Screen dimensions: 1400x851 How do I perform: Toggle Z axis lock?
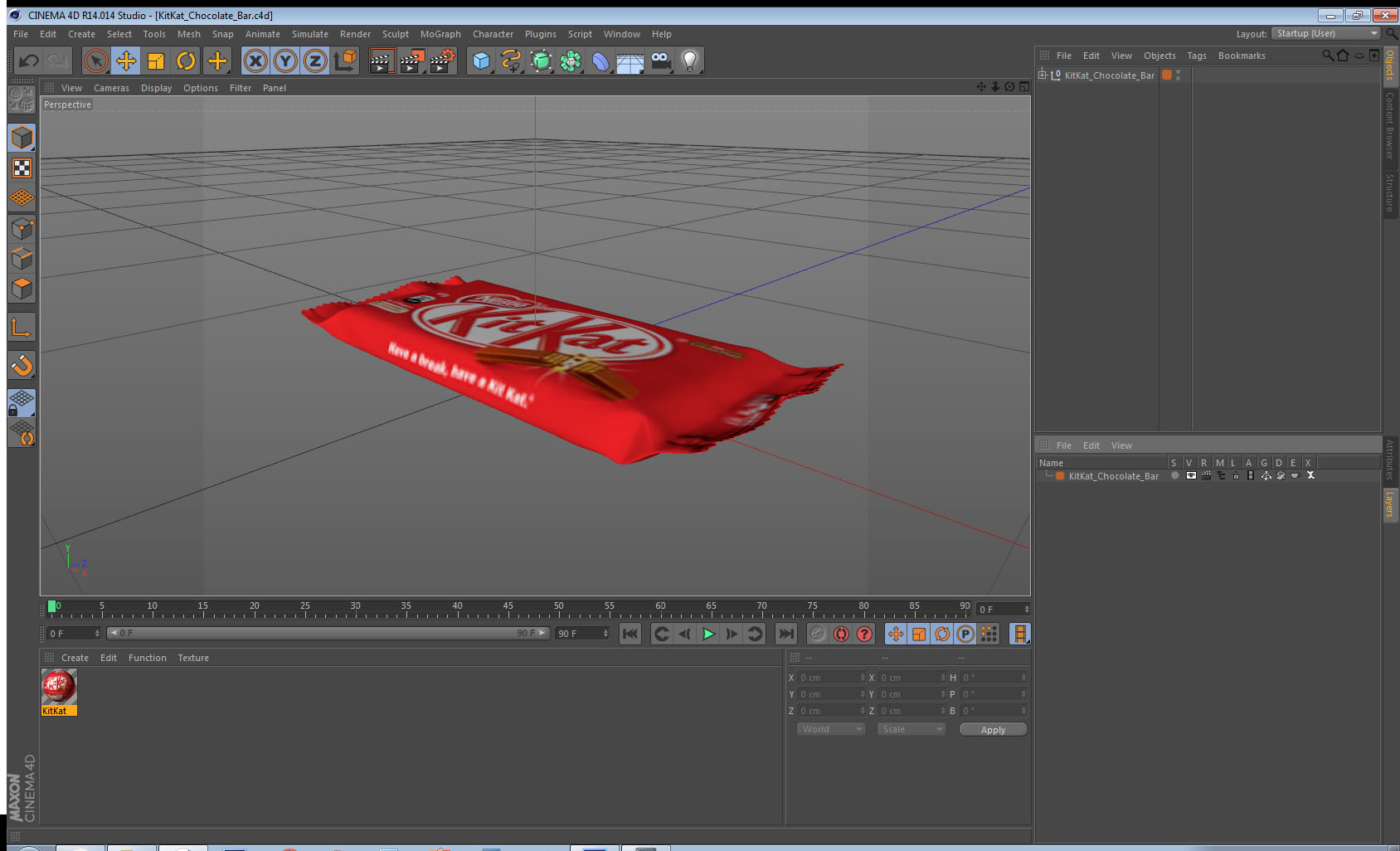315,61
